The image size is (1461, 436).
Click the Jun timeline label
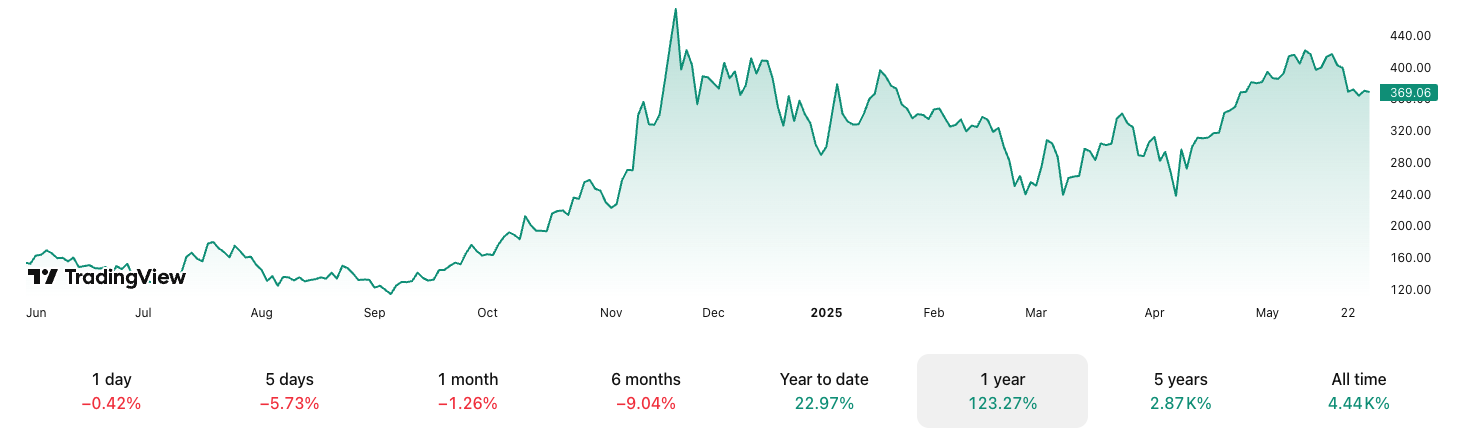point(36,313)
